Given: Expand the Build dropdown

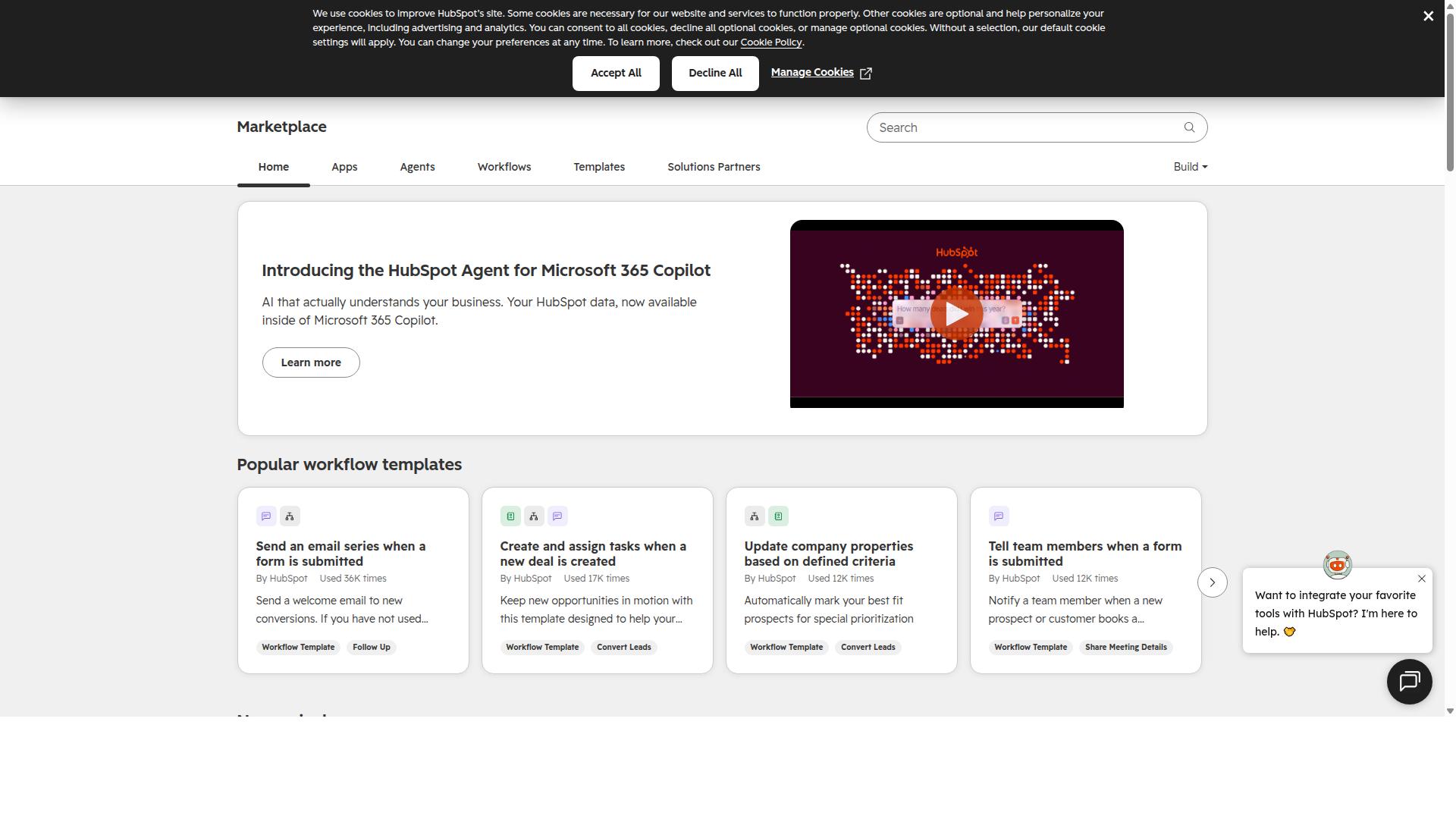Looking at the screenshot, I should tap(1190, 167).
